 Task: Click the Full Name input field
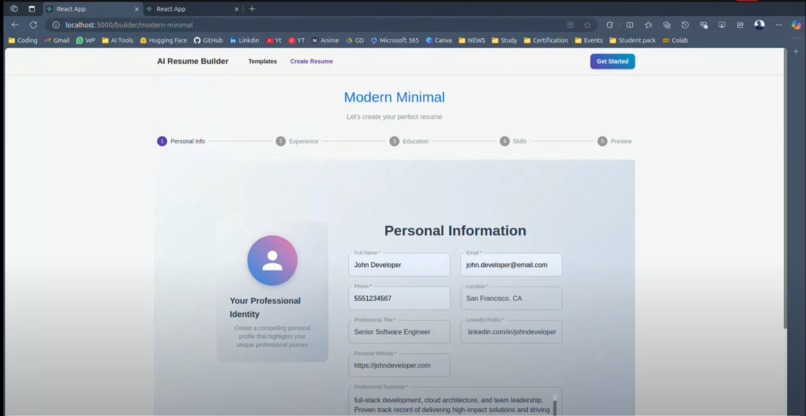(x=399, y=265)
